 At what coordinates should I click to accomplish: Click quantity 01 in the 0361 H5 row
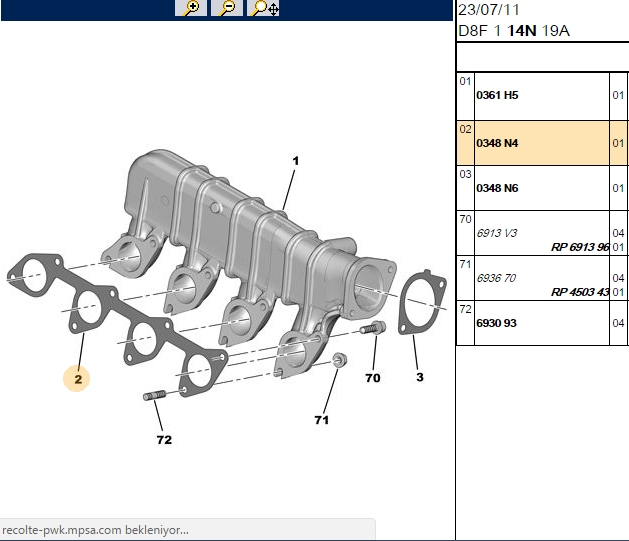(618, 95)
